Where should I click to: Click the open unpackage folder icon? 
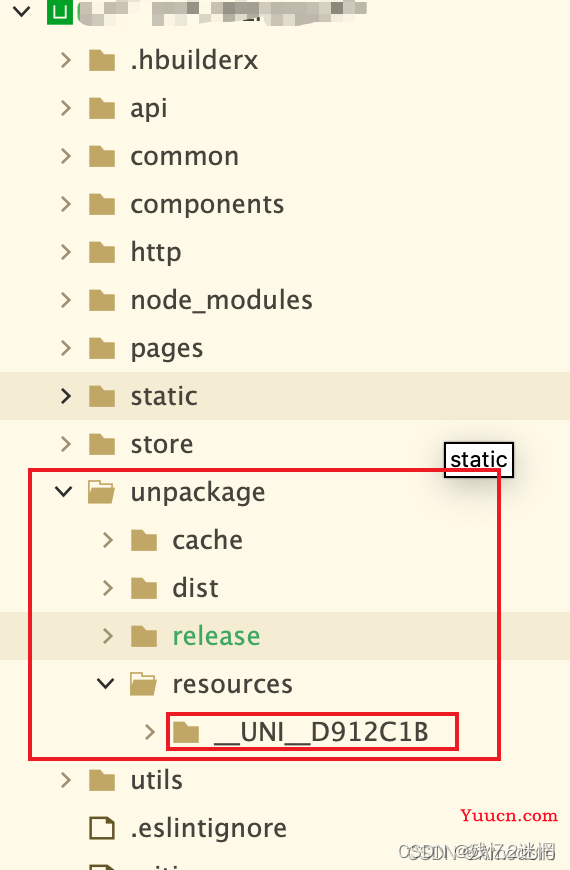click(x=102, y=492)
